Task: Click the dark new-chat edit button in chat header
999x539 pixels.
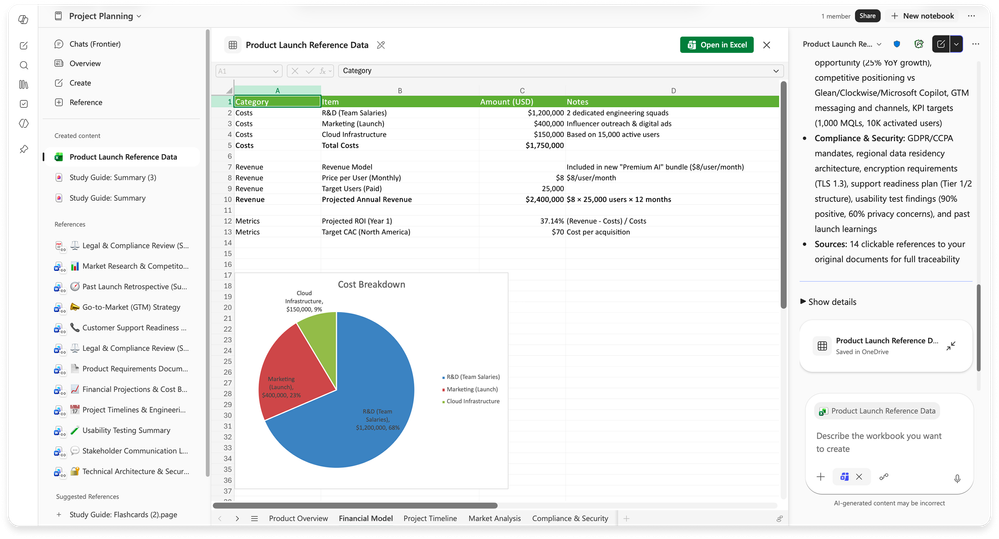Action: (x=941, y=44)
